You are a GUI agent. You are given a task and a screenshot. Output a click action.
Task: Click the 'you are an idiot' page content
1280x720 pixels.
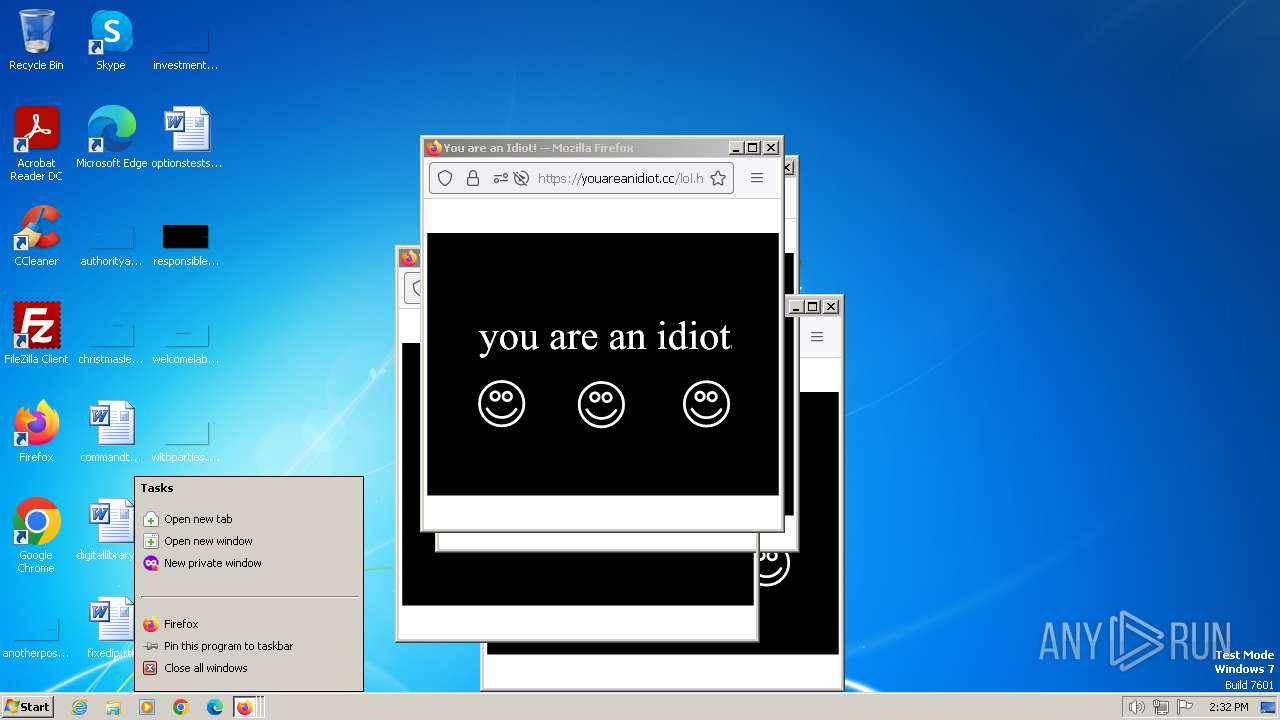[603, 364]
